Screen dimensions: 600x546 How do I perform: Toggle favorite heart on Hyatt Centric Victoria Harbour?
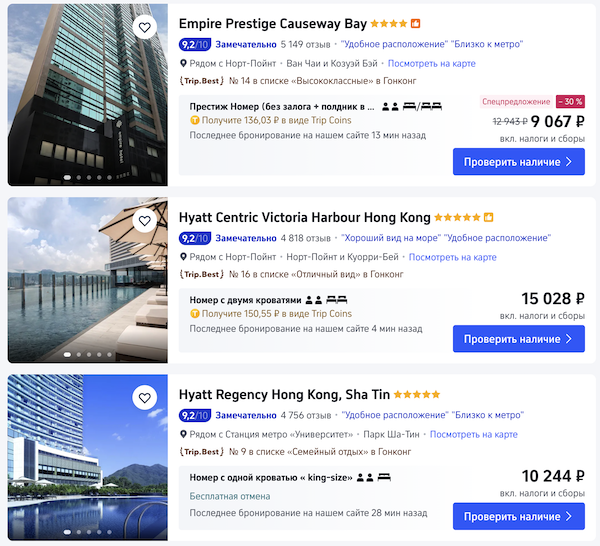145,221
